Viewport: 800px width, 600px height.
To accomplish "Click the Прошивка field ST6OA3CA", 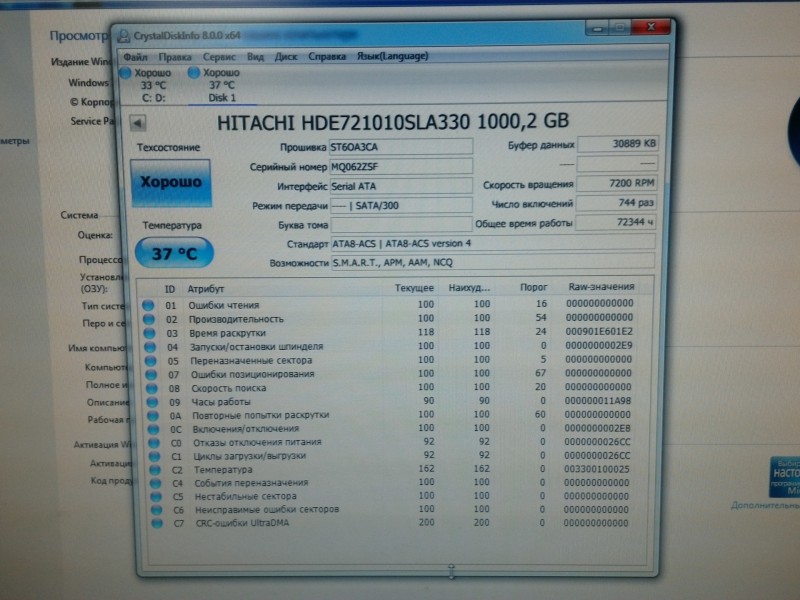I will tap(401, 147).
